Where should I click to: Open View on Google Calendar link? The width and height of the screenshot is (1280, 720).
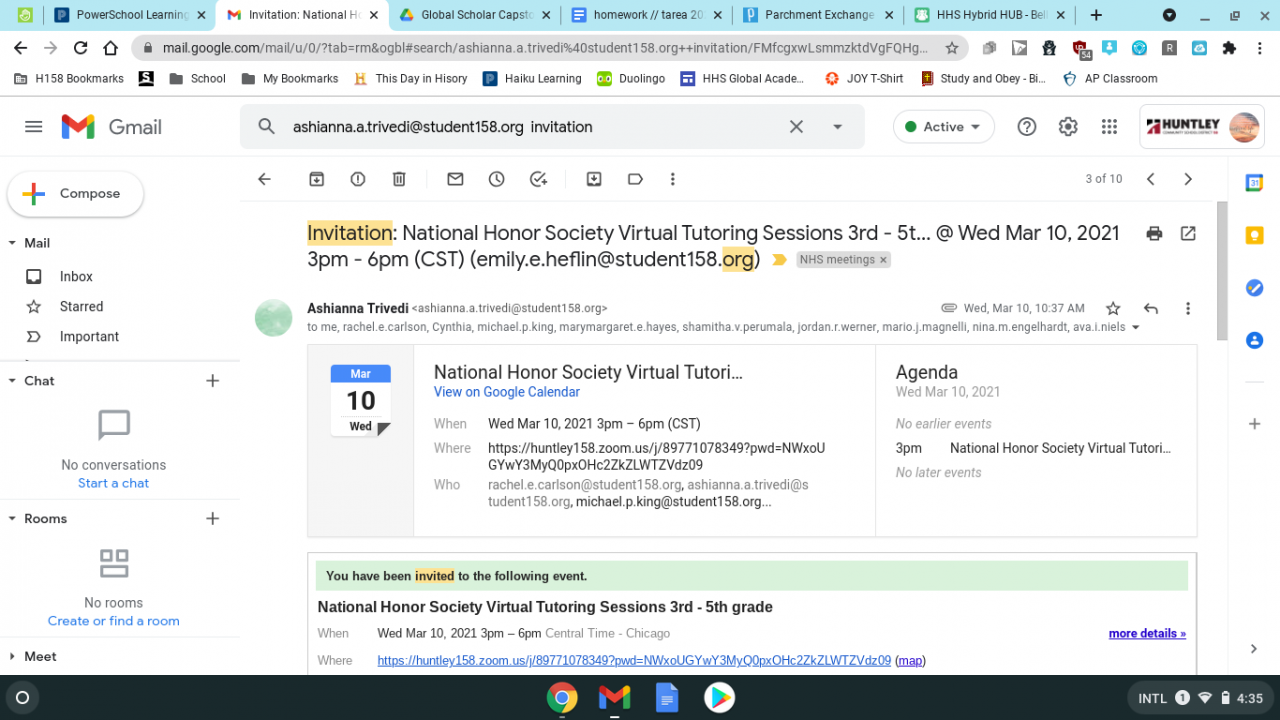507,392
